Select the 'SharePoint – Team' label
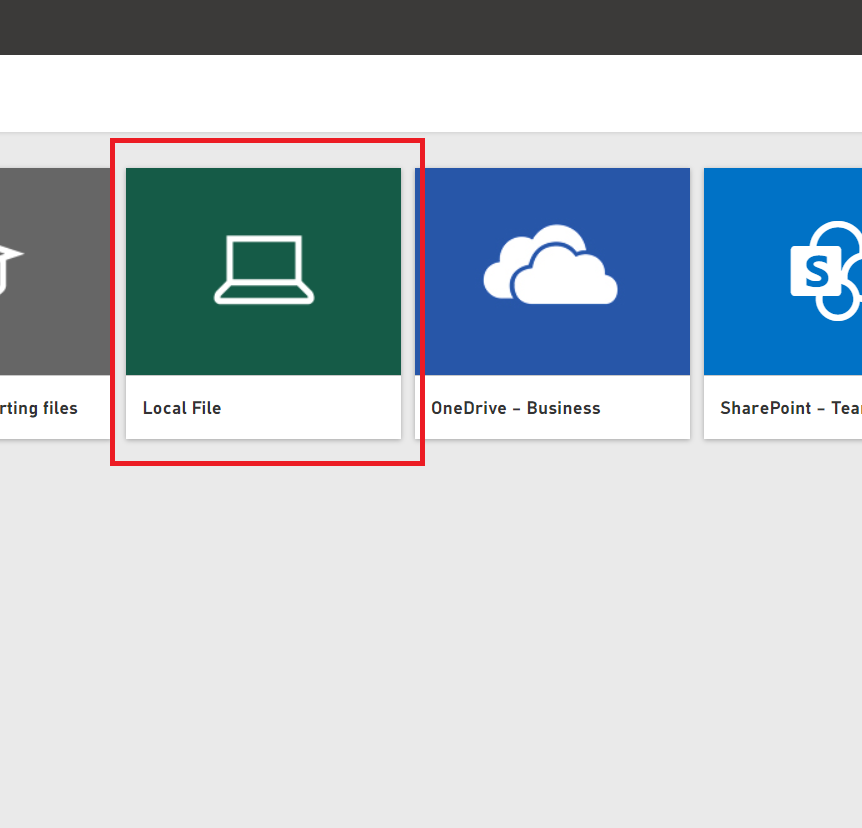Screen dimensions: 862x828 click(x=790, y=408)
